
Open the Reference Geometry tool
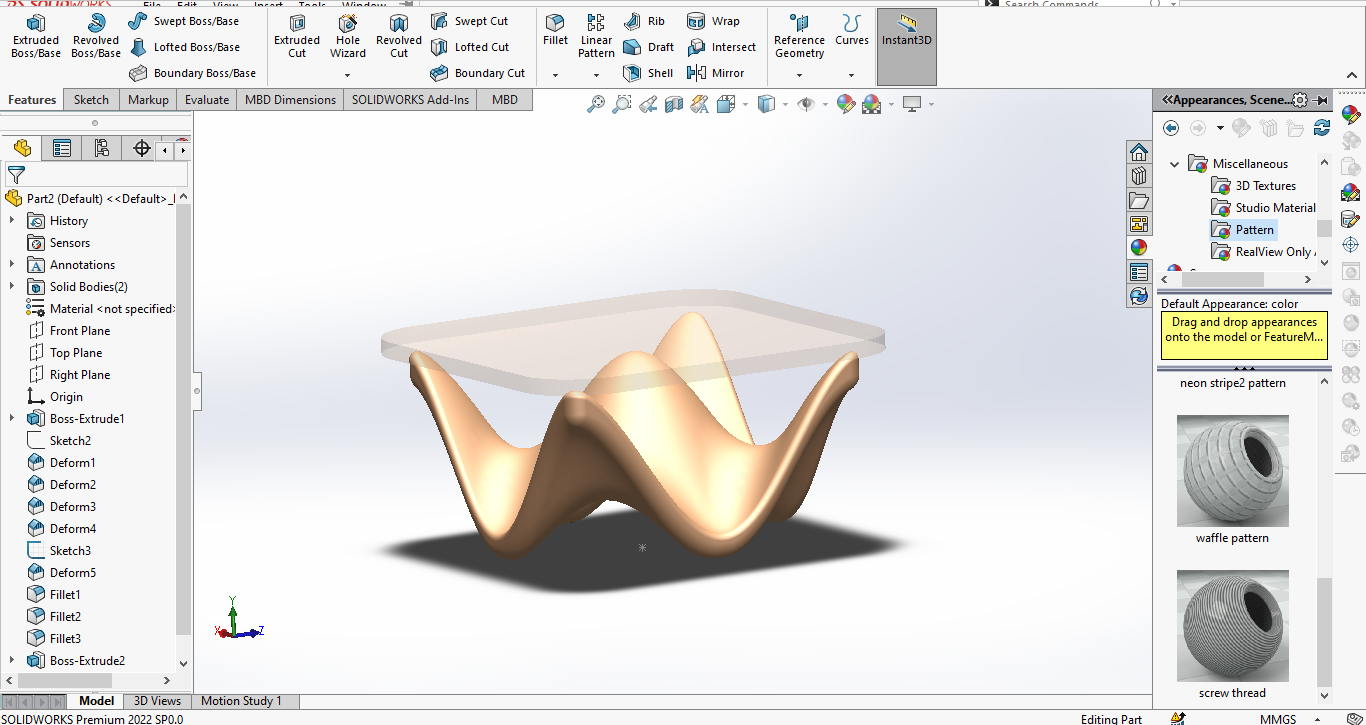click(x=799, y=36)
